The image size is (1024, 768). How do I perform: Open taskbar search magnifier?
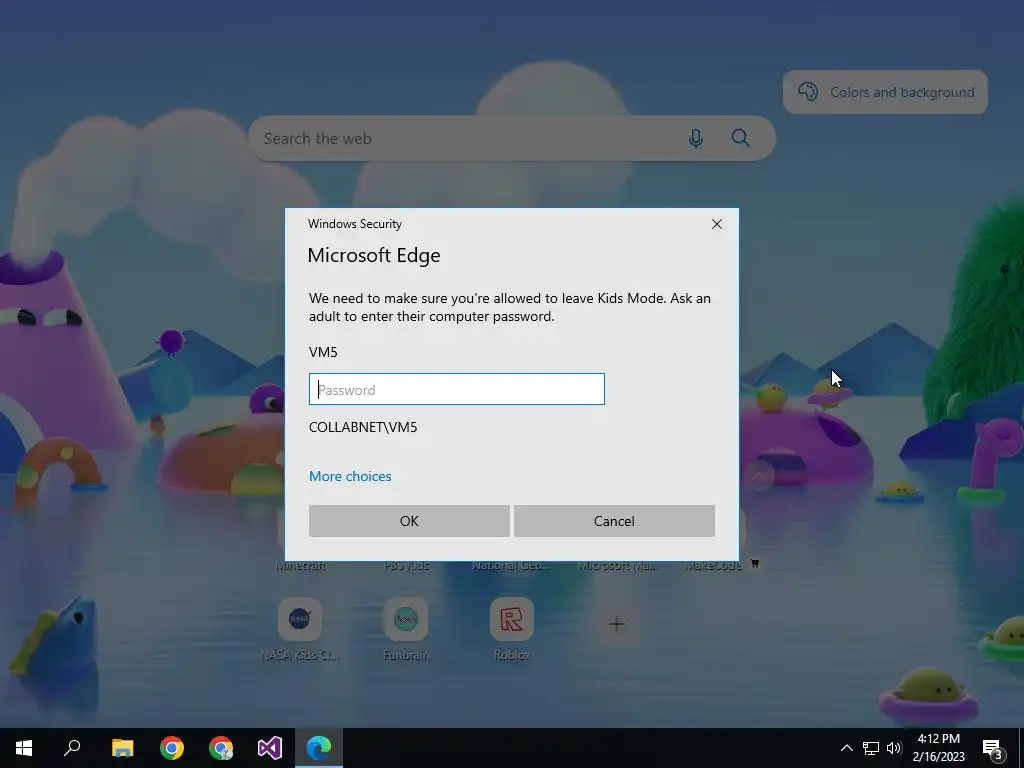(72, 748)
